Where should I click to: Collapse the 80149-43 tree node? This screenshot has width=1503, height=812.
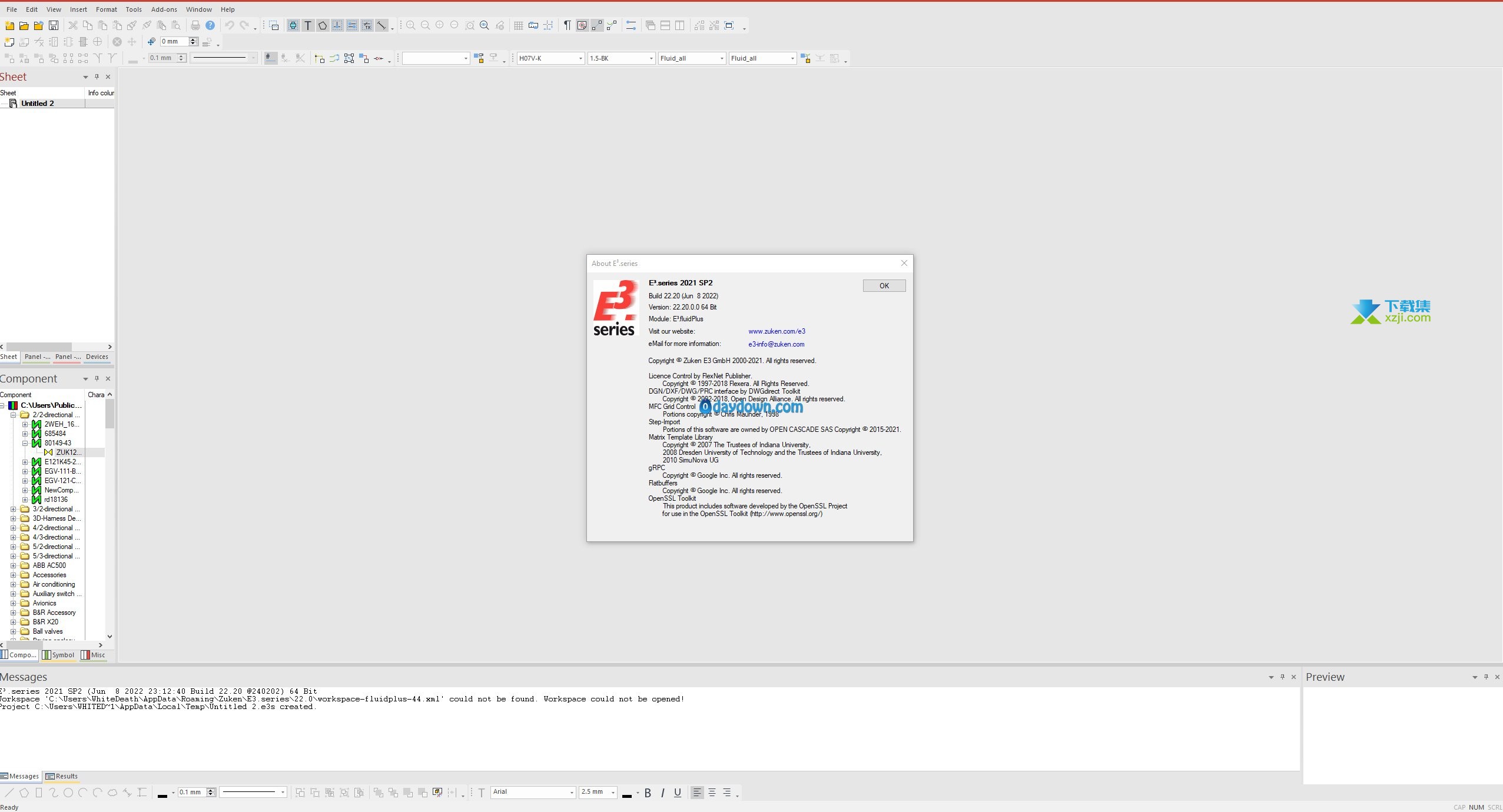click(25, 444)
